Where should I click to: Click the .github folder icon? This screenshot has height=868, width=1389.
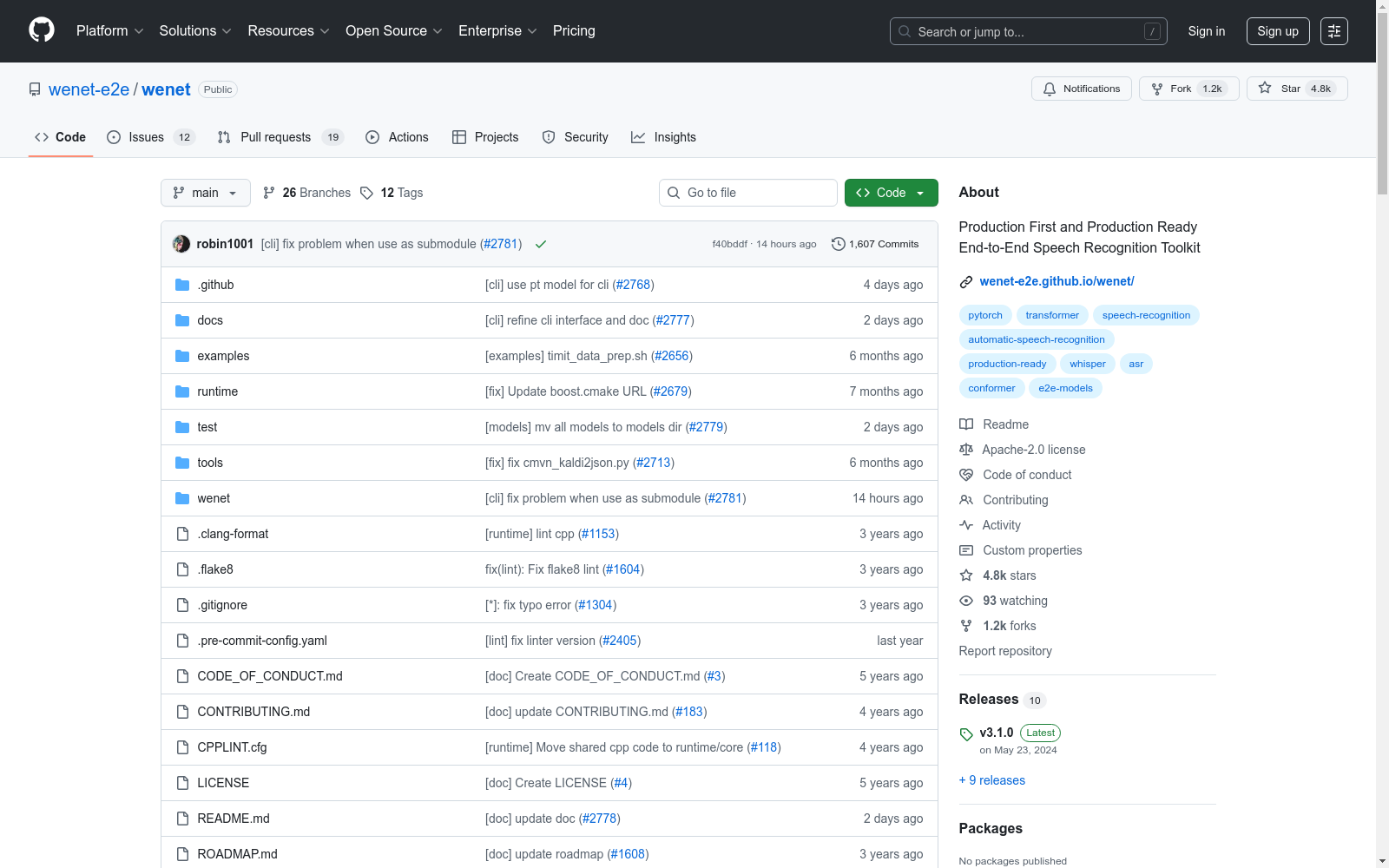[182, 285]
